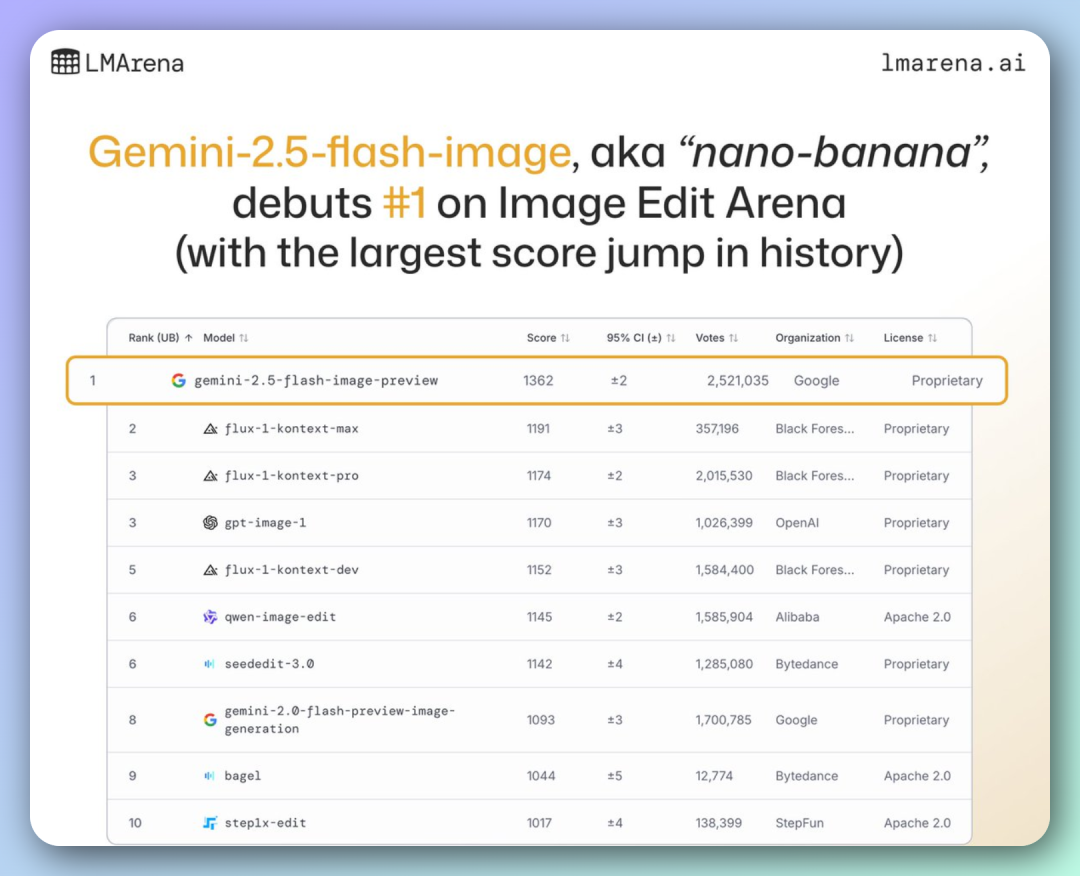1080x876 pixels.
Task: Click the votes value 1,026,399
Action: pyautogui.click(x=724, y=523)
